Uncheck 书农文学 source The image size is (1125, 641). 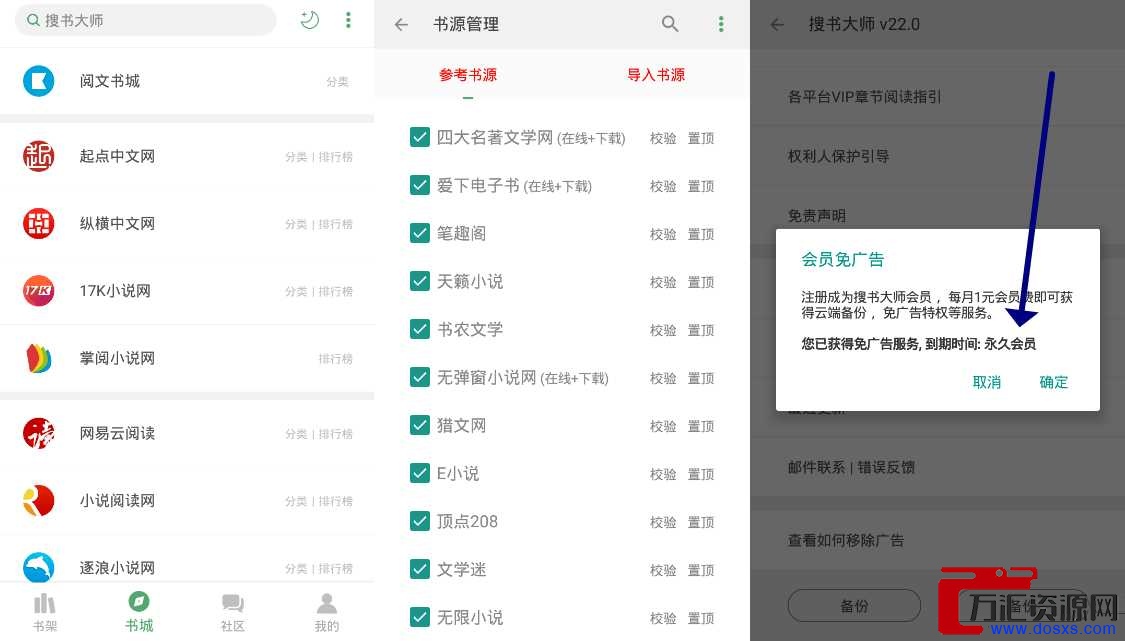pos(420,329)
